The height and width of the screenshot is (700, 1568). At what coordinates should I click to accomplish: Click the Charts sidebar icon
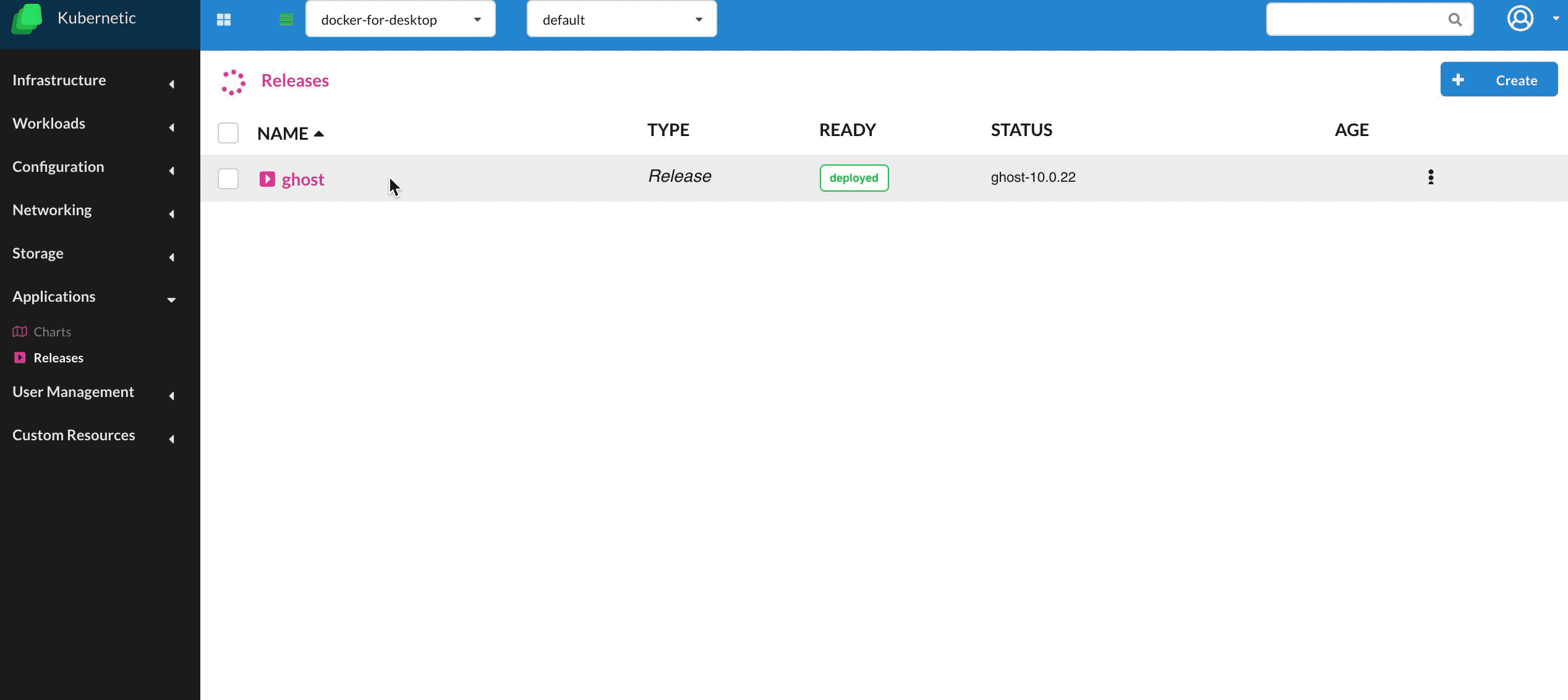19,331
